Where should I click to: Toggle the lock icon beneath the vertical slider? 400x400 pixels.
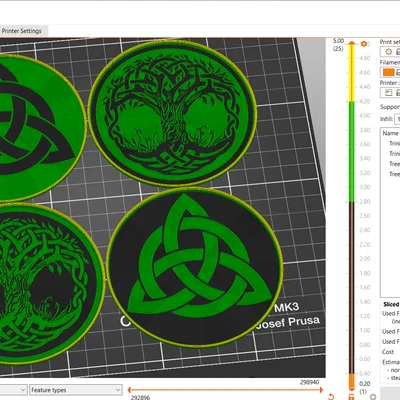351,397
